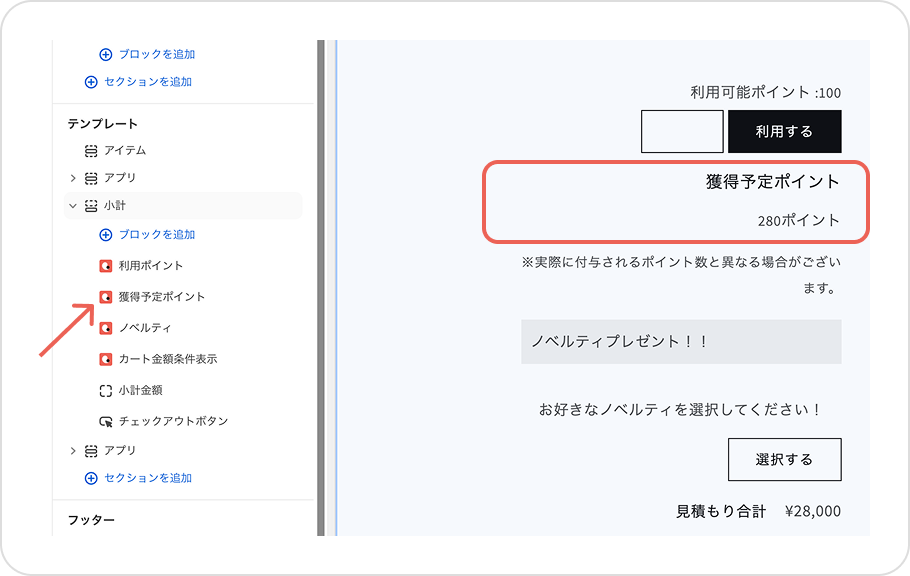Click the points input field beside 利用する
This screenshot has width=910, height=576.
682,132
